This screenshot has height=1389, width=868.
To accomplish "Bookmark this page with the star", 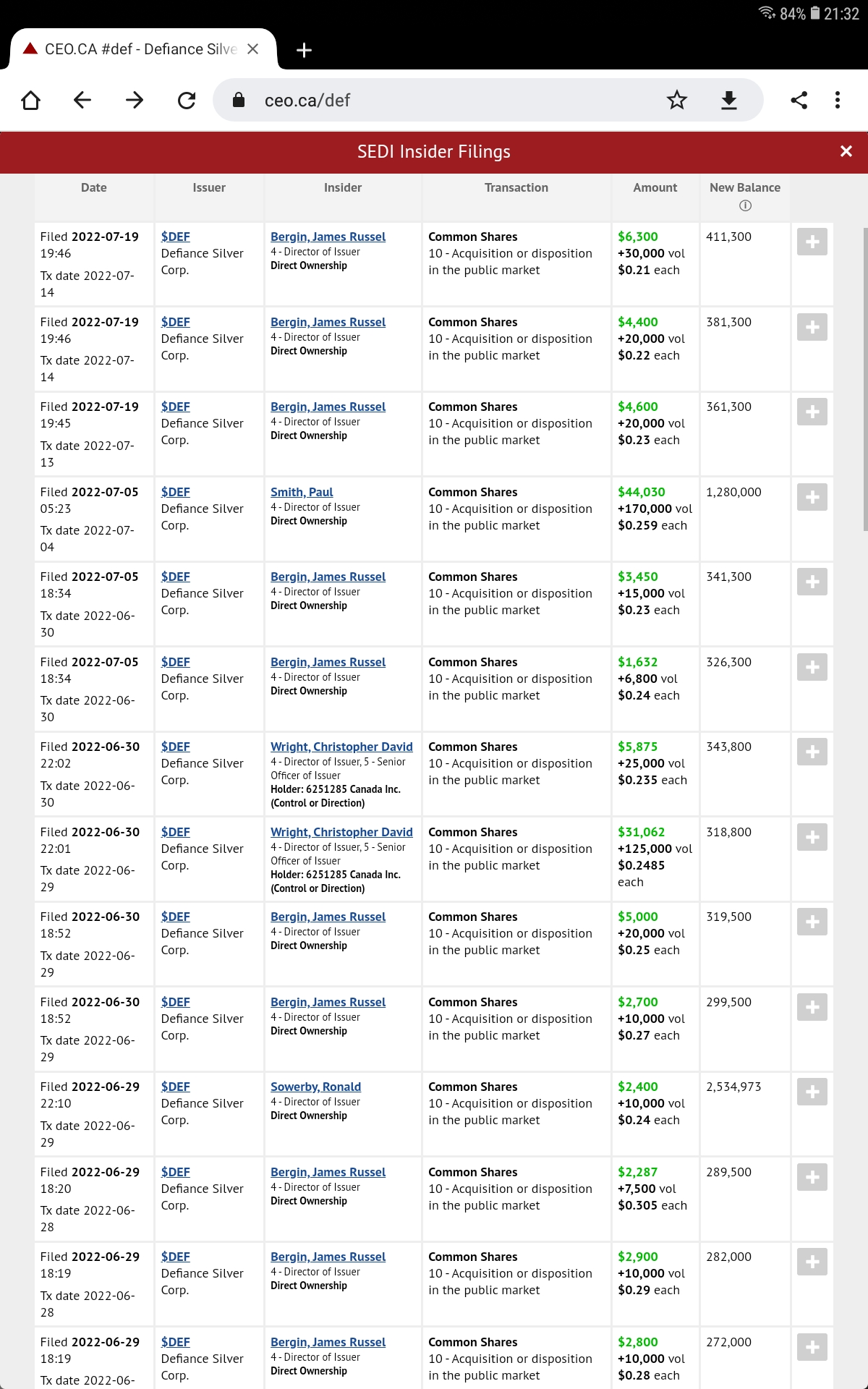I will 676,100.
